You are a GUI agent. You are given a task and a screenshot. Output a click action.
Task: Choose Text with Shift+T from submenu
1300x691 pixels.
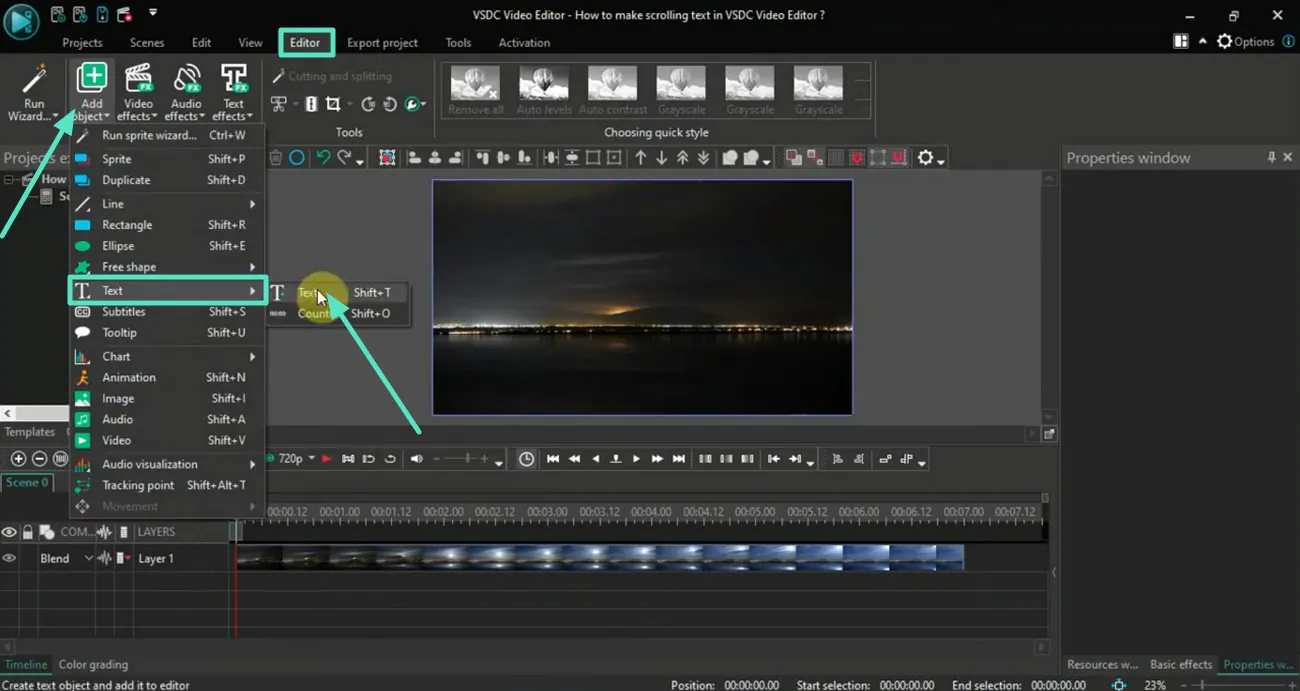pyautogui.click(x=337, y=293)
